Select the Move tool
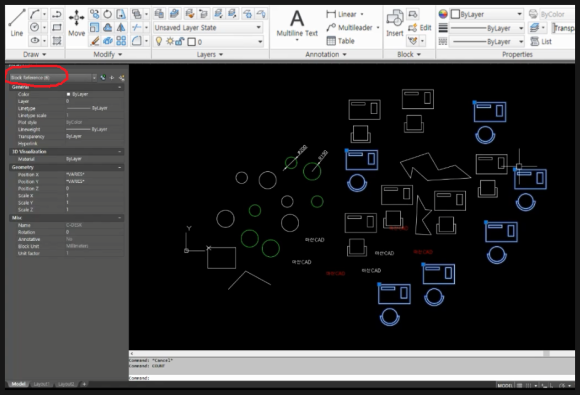The height and width of the screenshot is (395, 580). click(x=77, y=24)
